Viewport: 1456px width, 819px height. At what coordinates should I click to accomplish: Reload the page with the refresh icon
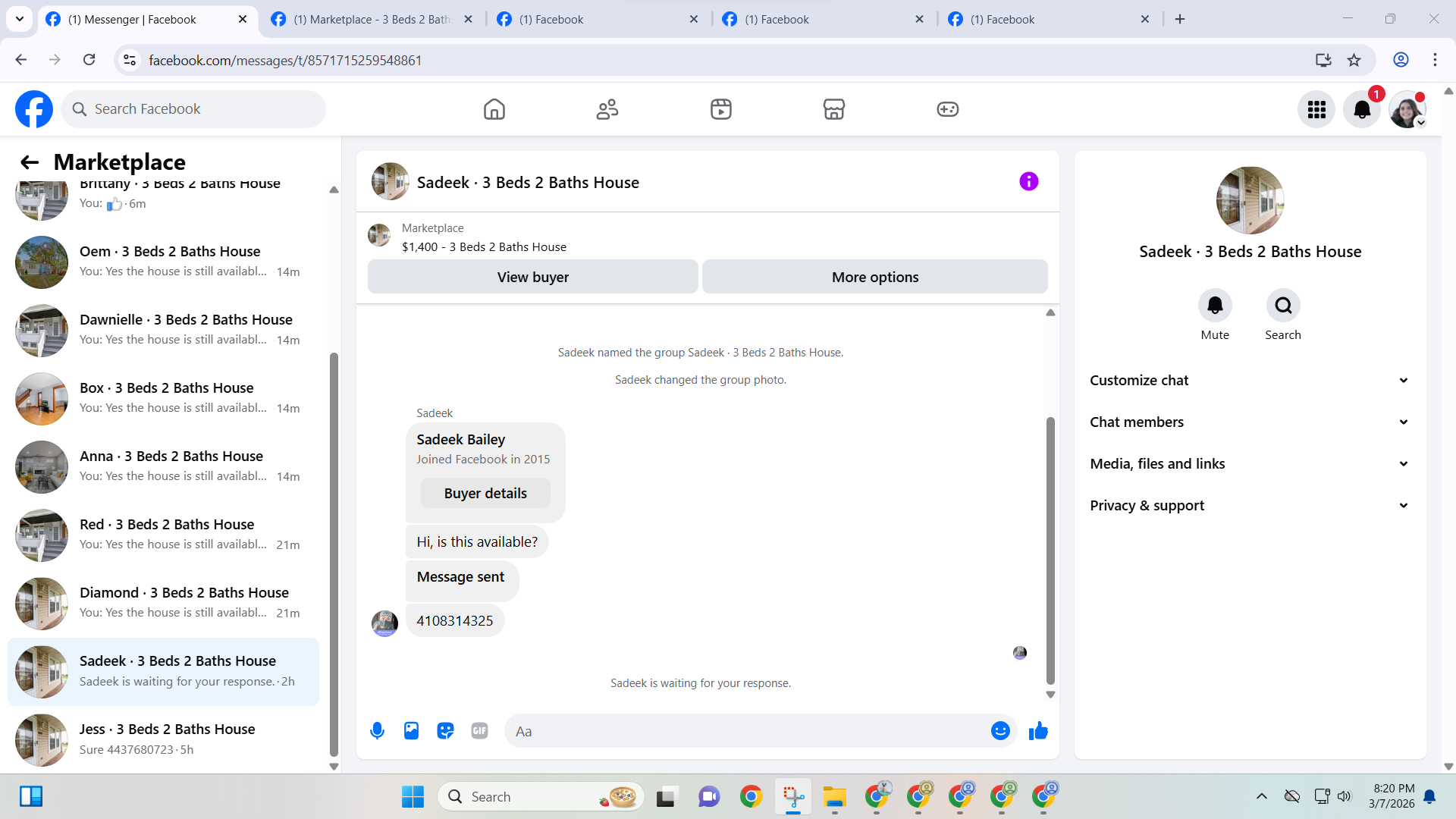coord(89,60)
